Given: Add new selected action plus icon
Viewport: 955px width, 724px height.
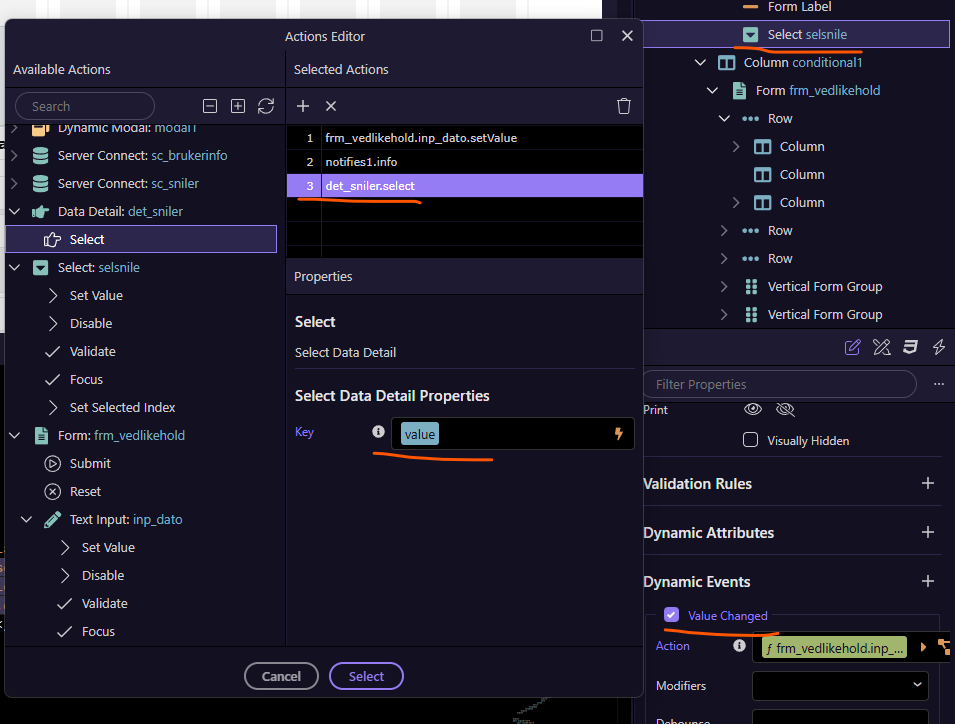Looking at the screenshot, I should (303, 106).
